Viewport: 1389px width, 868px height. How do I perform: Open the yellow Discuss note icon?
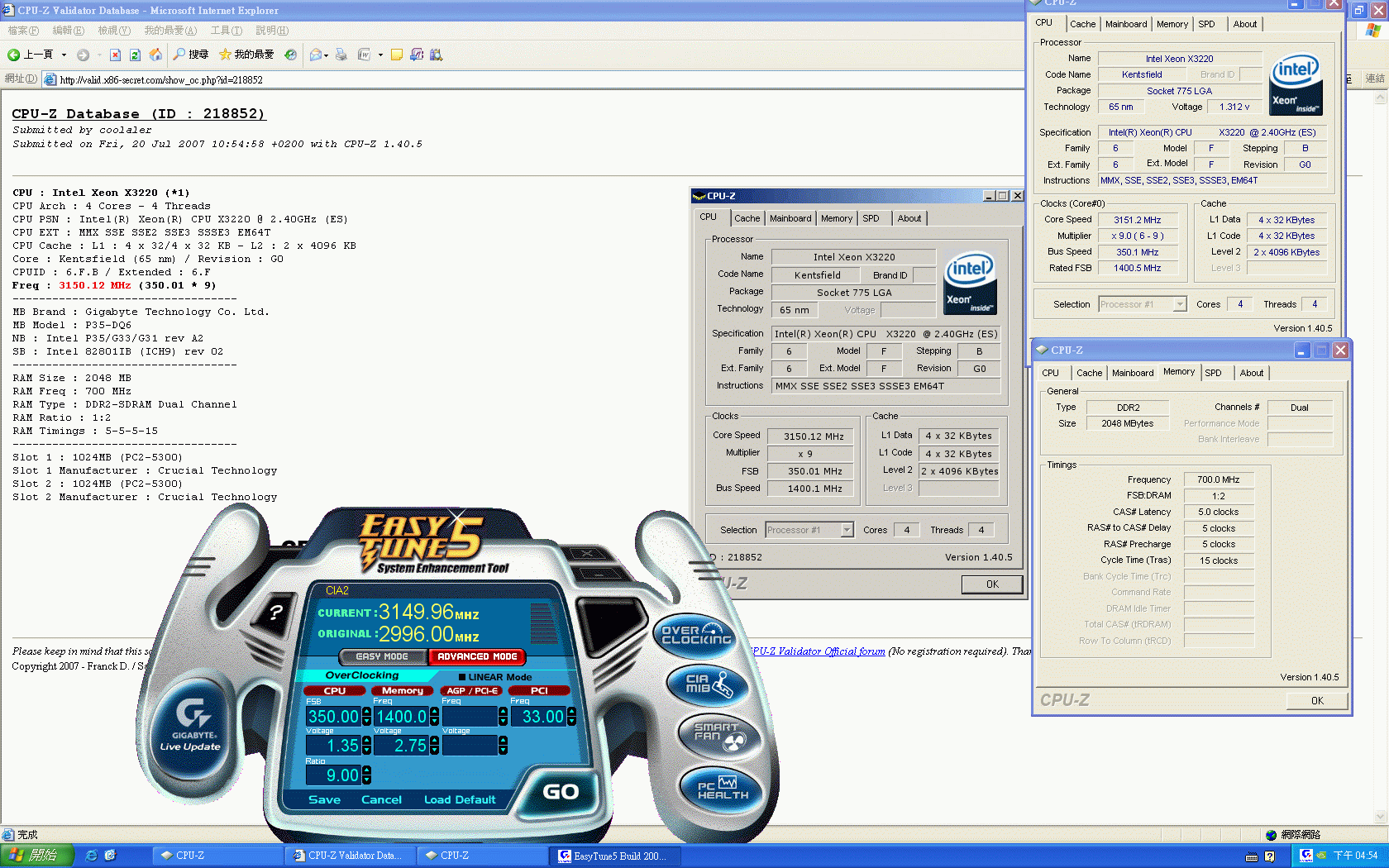(397, 55)
